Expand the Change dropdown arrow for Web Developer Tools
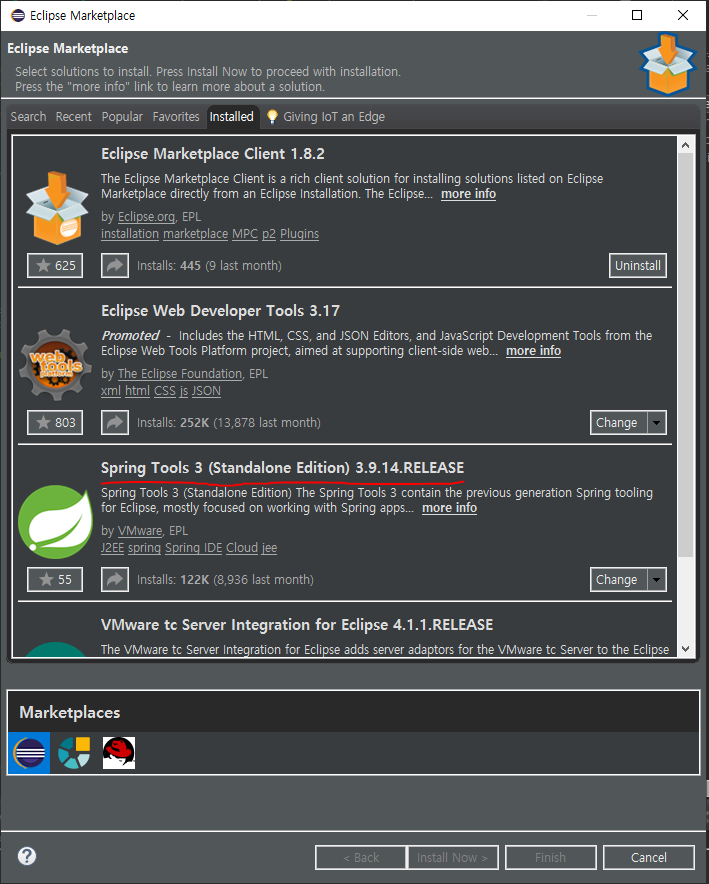Viewport: 709px width, 884px height. (x=657, y=422)
